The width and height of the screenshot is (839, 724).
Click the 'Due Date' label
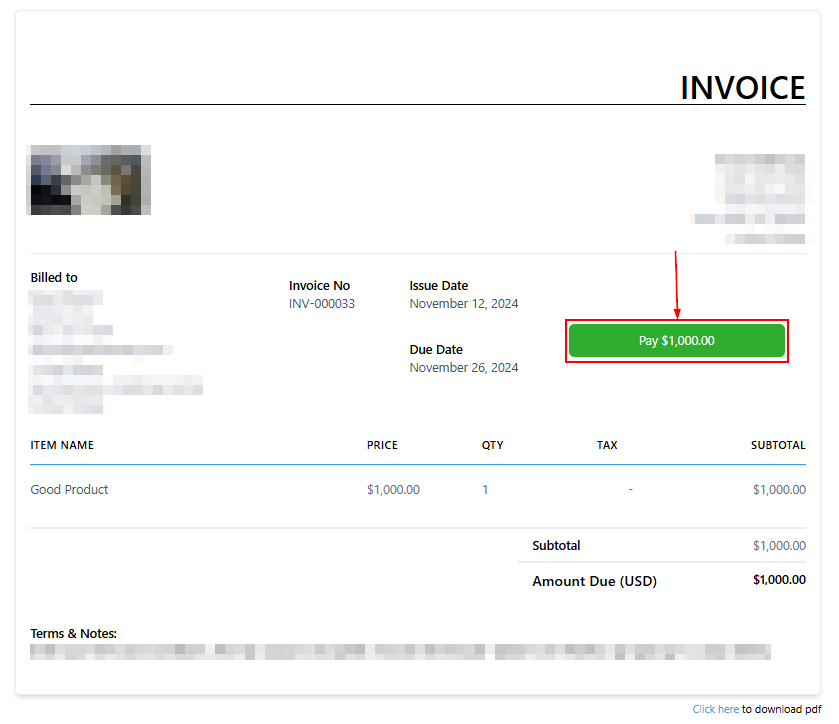coord(436,350)
